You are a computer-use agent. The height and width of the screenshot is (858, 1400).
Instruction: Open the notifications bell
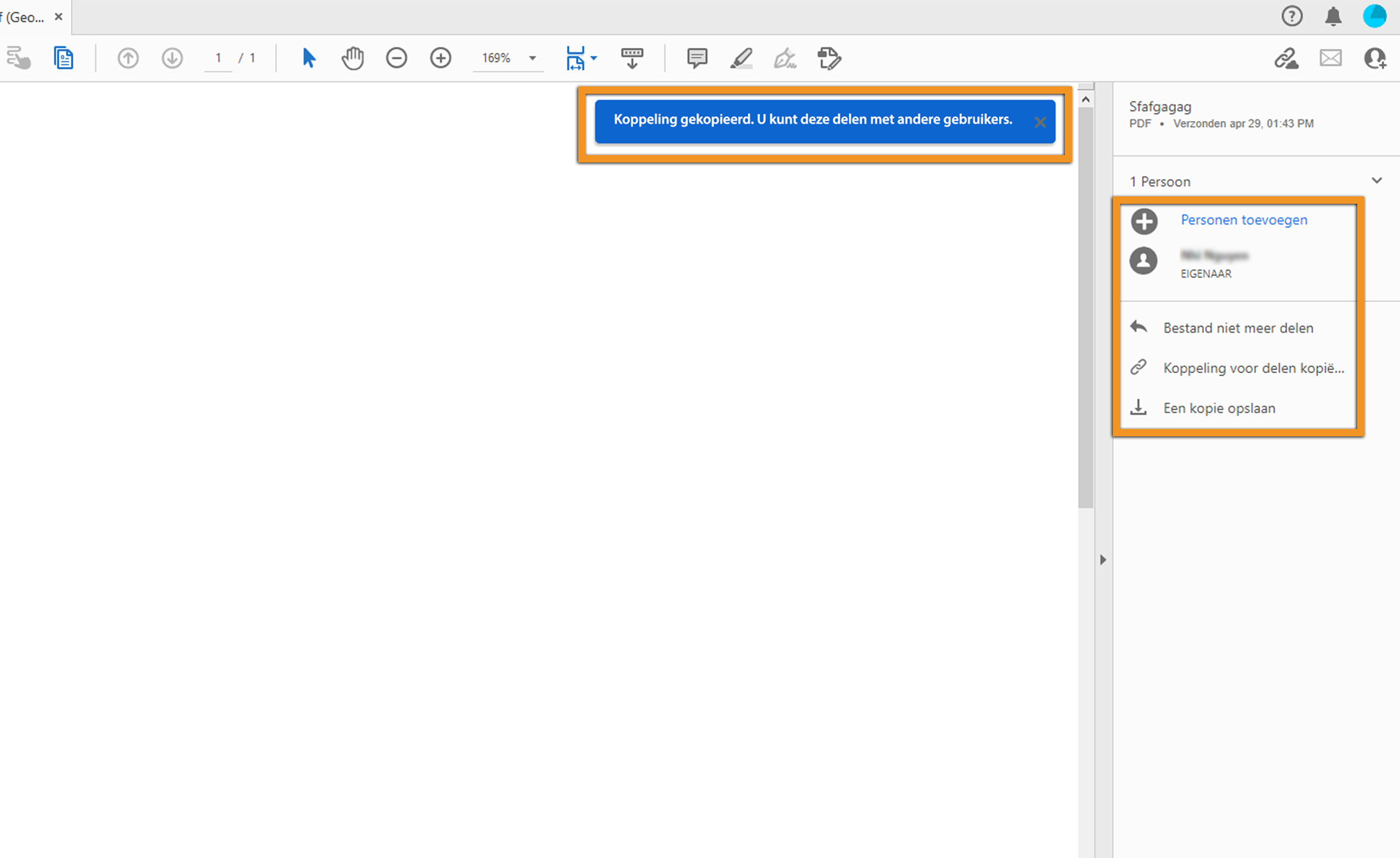tap(1333, 17)
